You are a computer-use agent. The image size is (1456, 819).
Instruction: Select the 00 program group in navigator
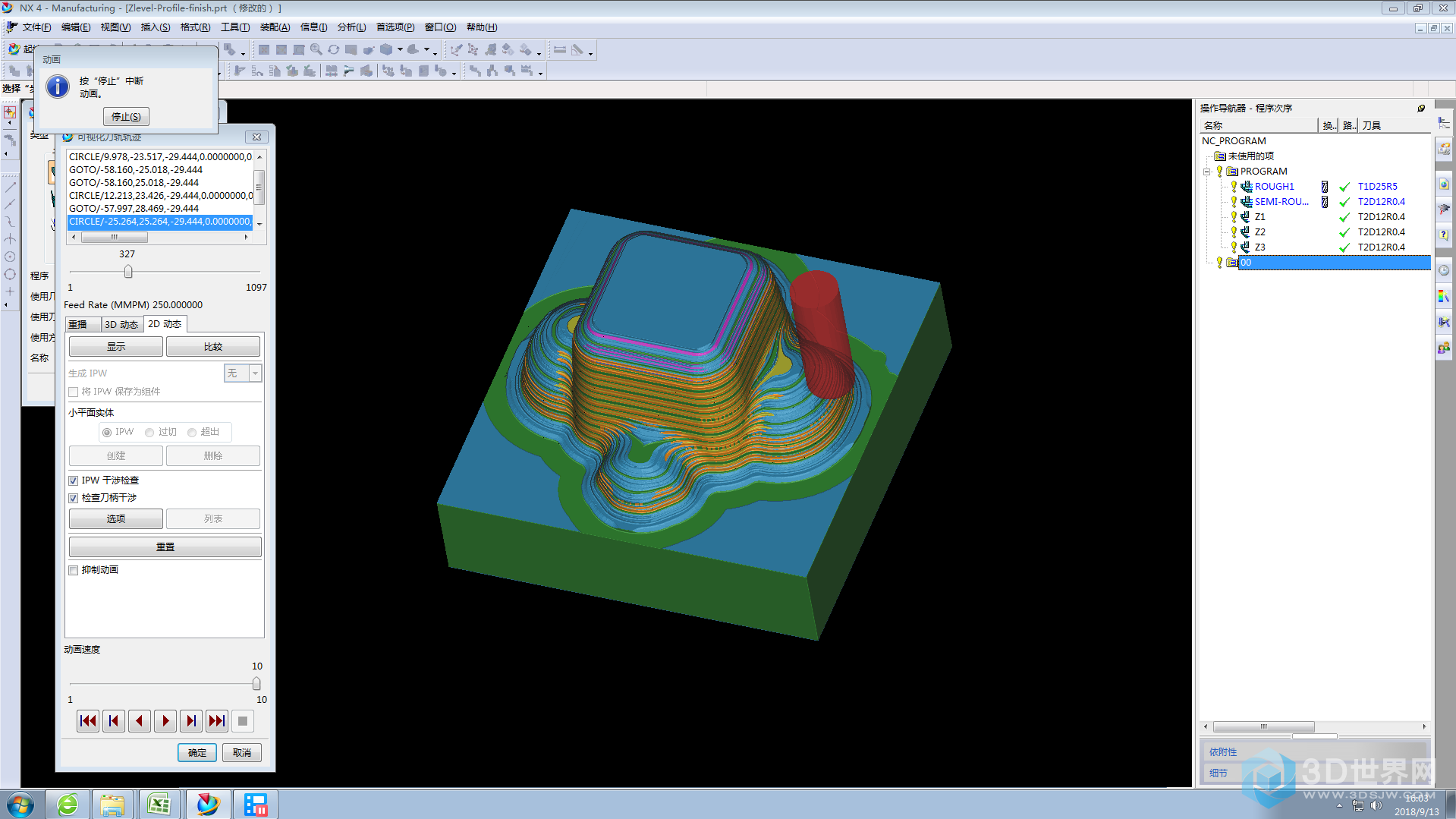click(1334, 263)
